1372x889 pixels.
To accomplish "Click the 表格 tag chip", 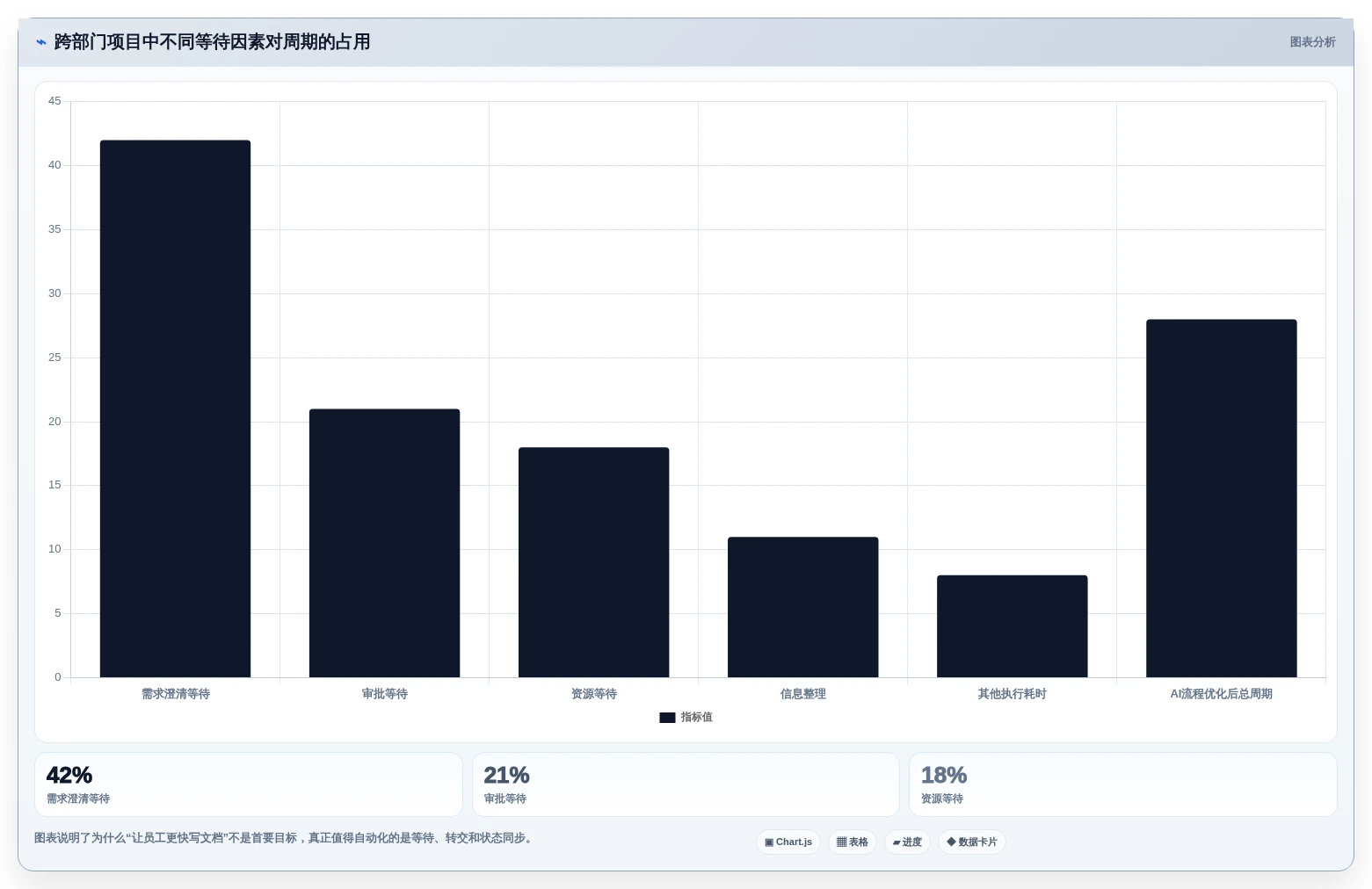I will coord(853,842).
